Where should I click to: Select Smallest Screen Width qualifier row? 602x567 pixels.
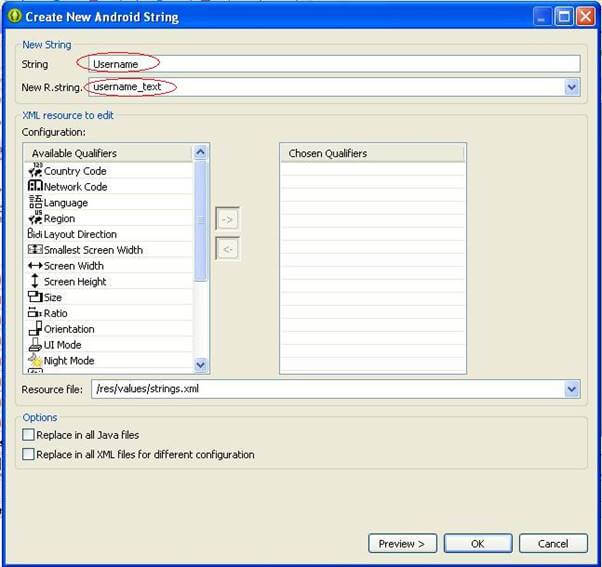pos(108,250)
